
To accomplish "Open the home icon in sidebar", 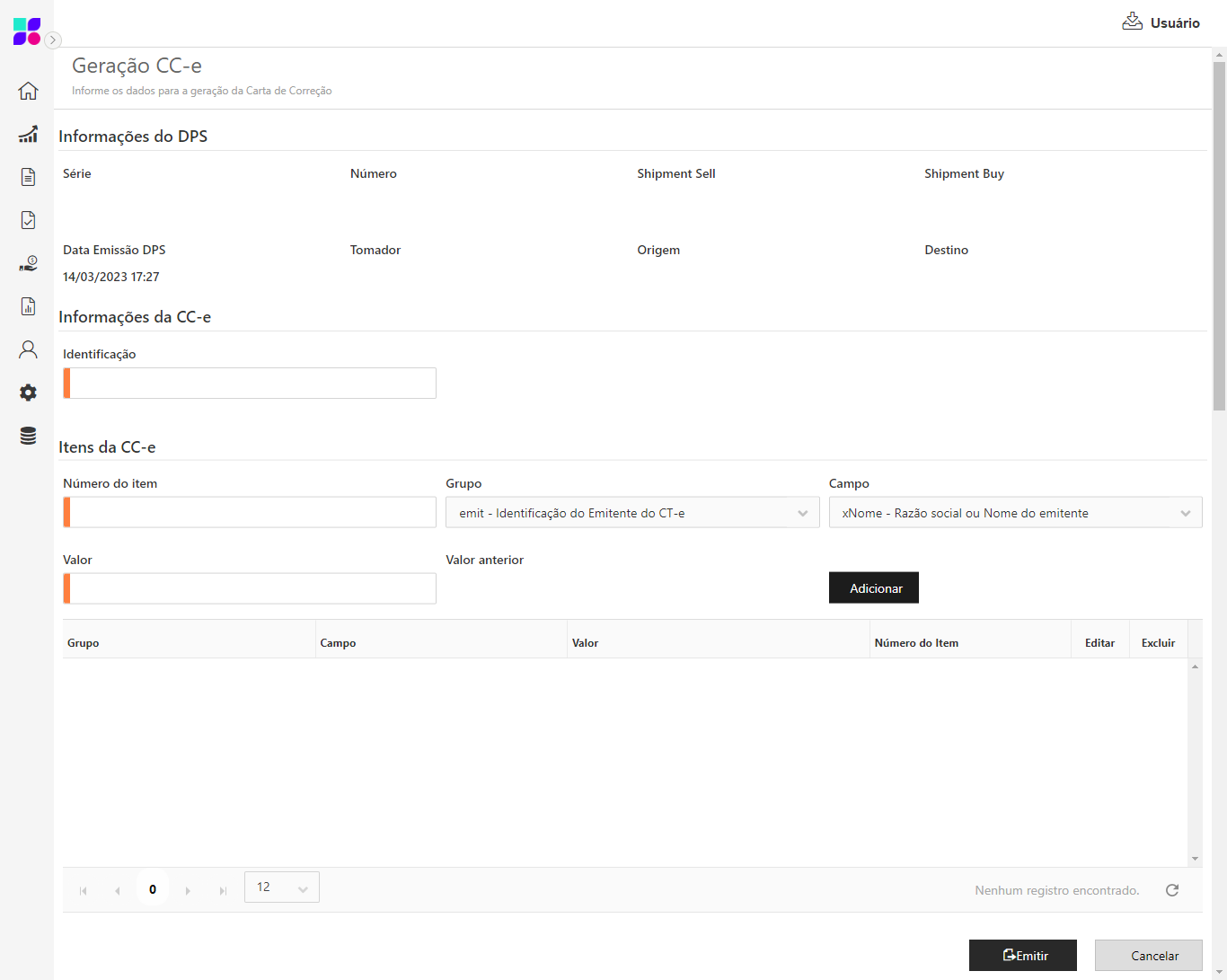I will pyautogui.click(x=28, y=91).
